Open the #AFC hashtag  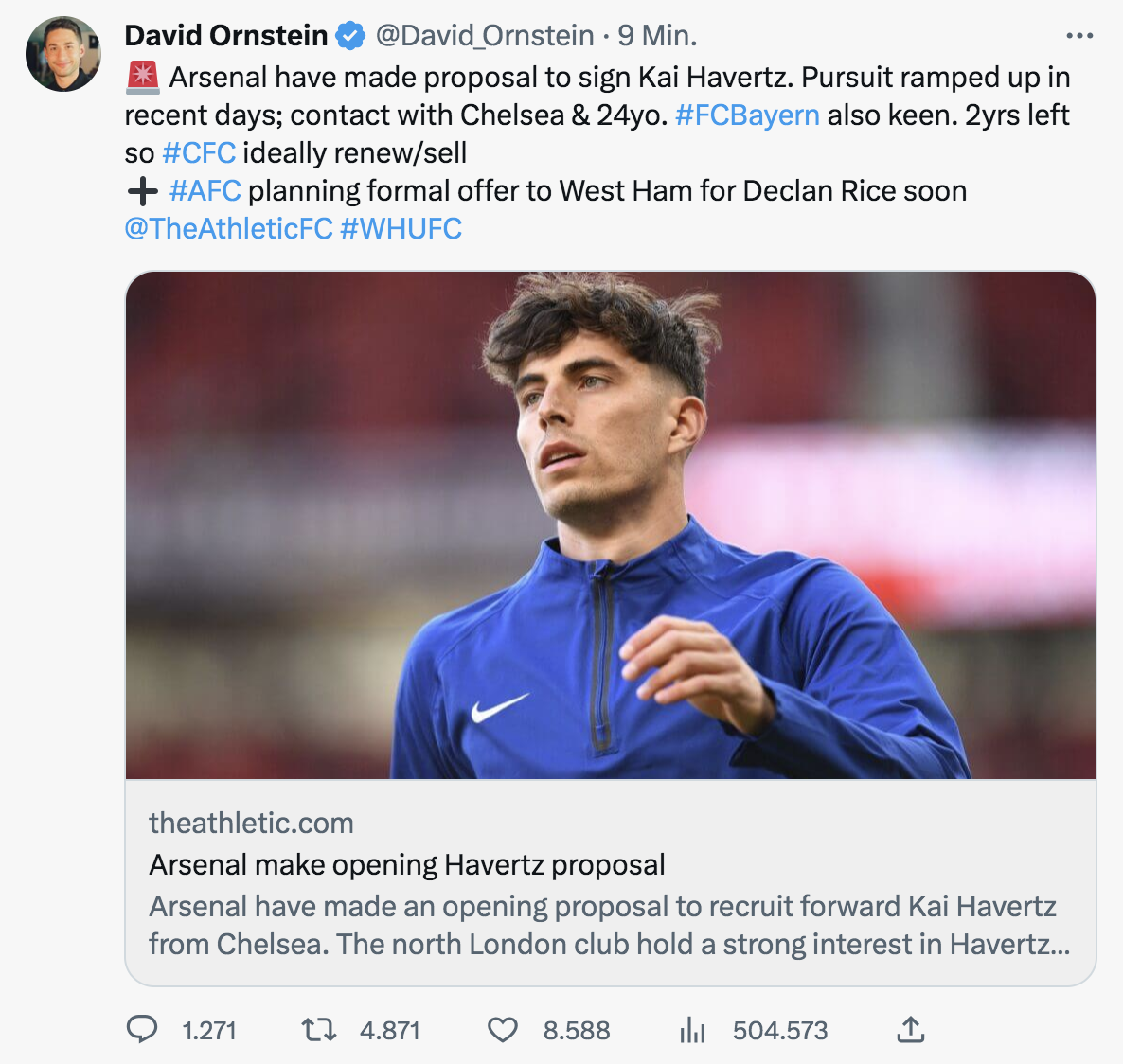(205, 191)
